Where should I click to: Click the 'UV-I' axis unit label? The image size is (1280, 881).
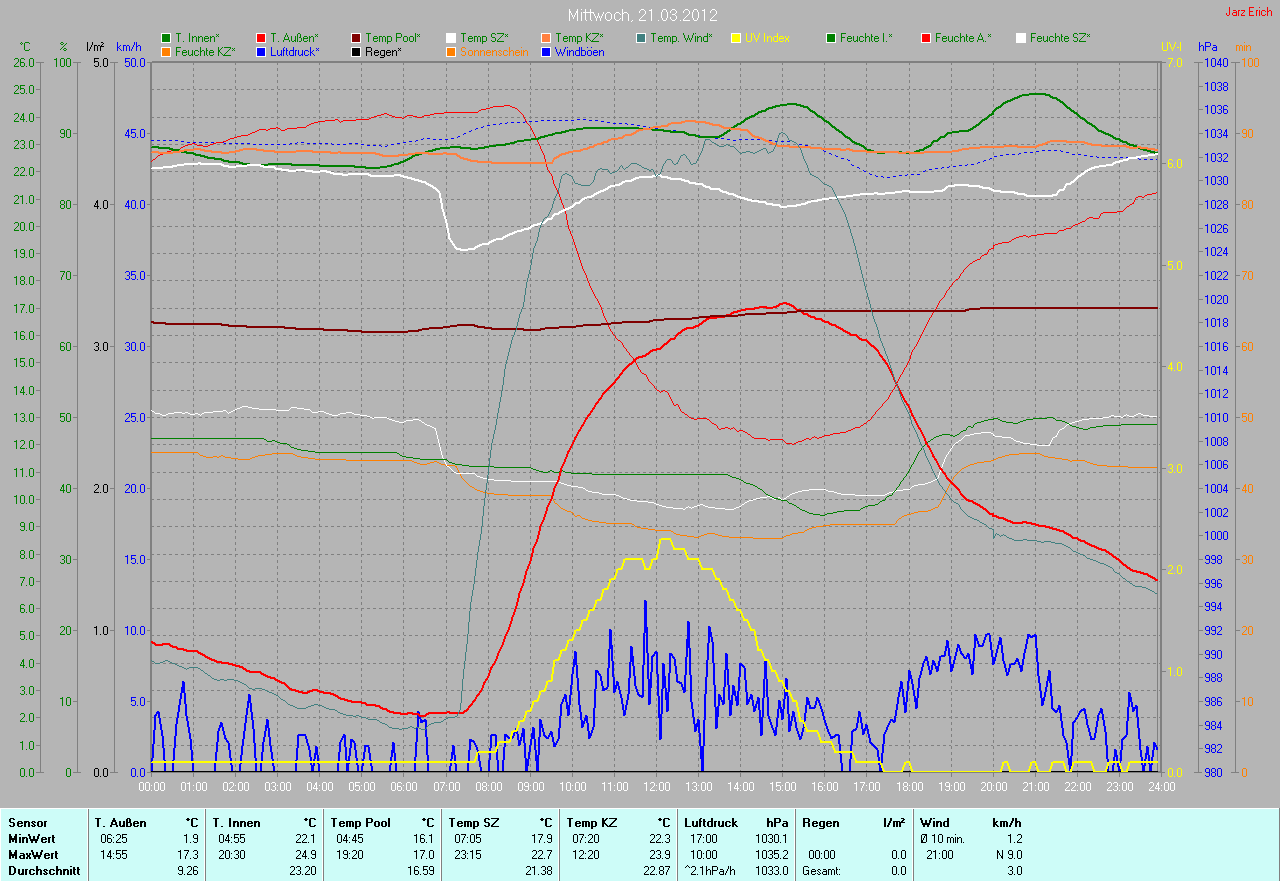tap(1171, 47)
